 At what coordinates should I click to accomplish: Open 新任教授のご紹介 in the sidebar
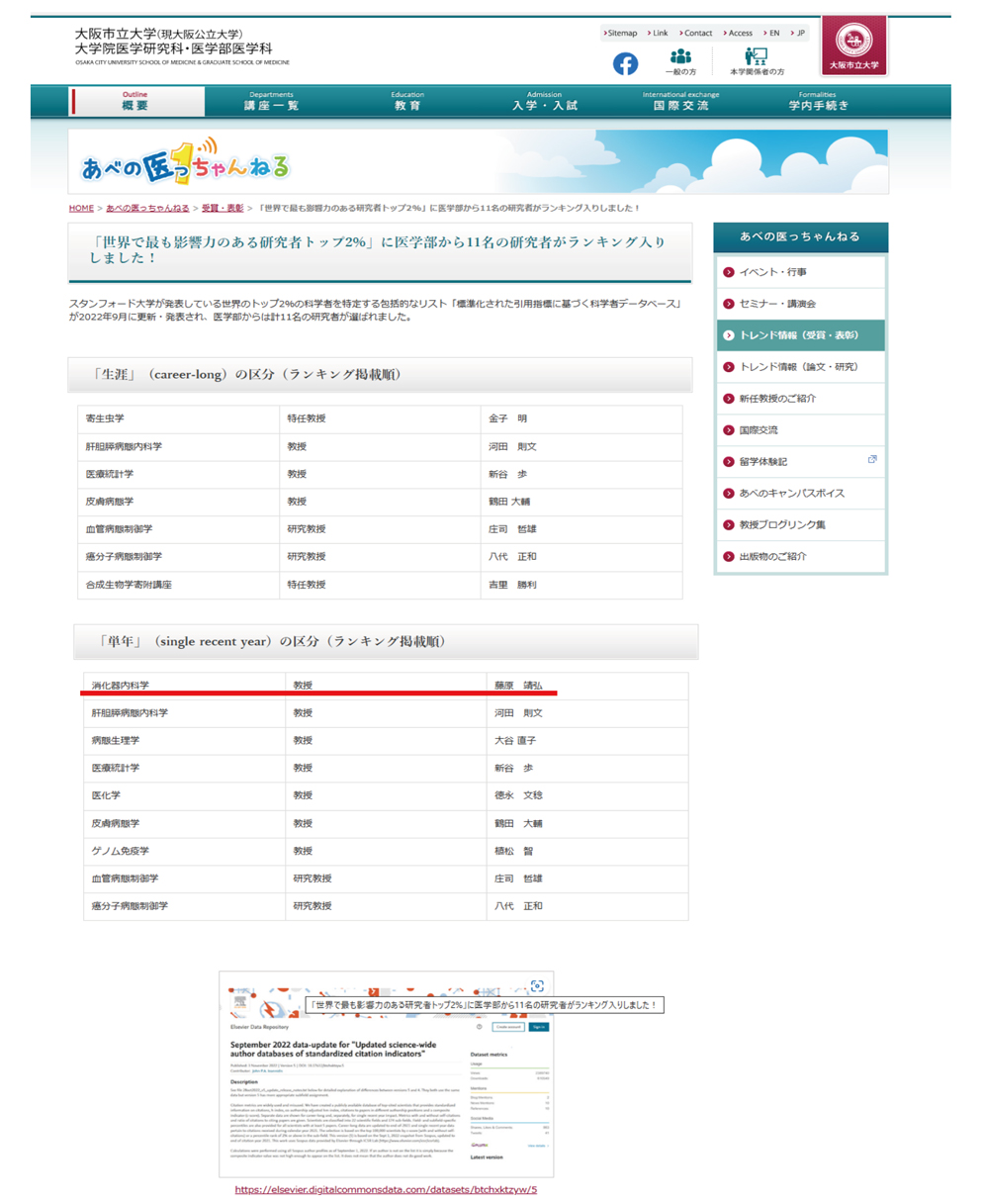coord(777,399)
